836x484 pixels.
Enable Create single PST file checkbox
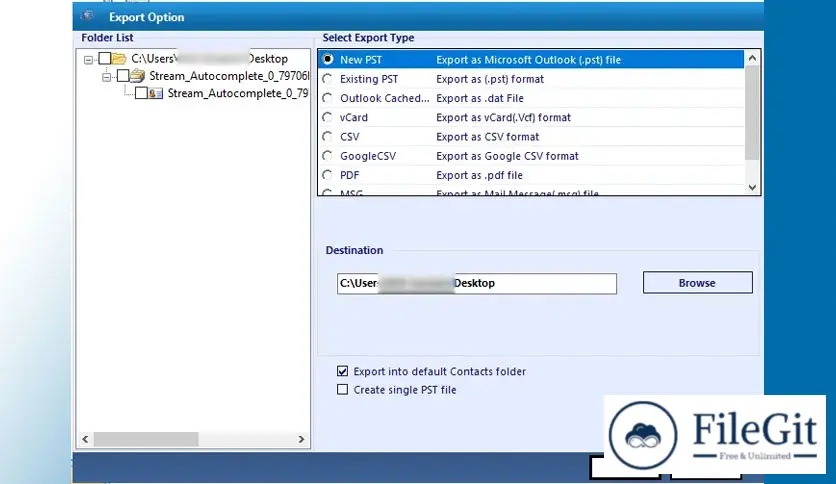tap(342, 390)
